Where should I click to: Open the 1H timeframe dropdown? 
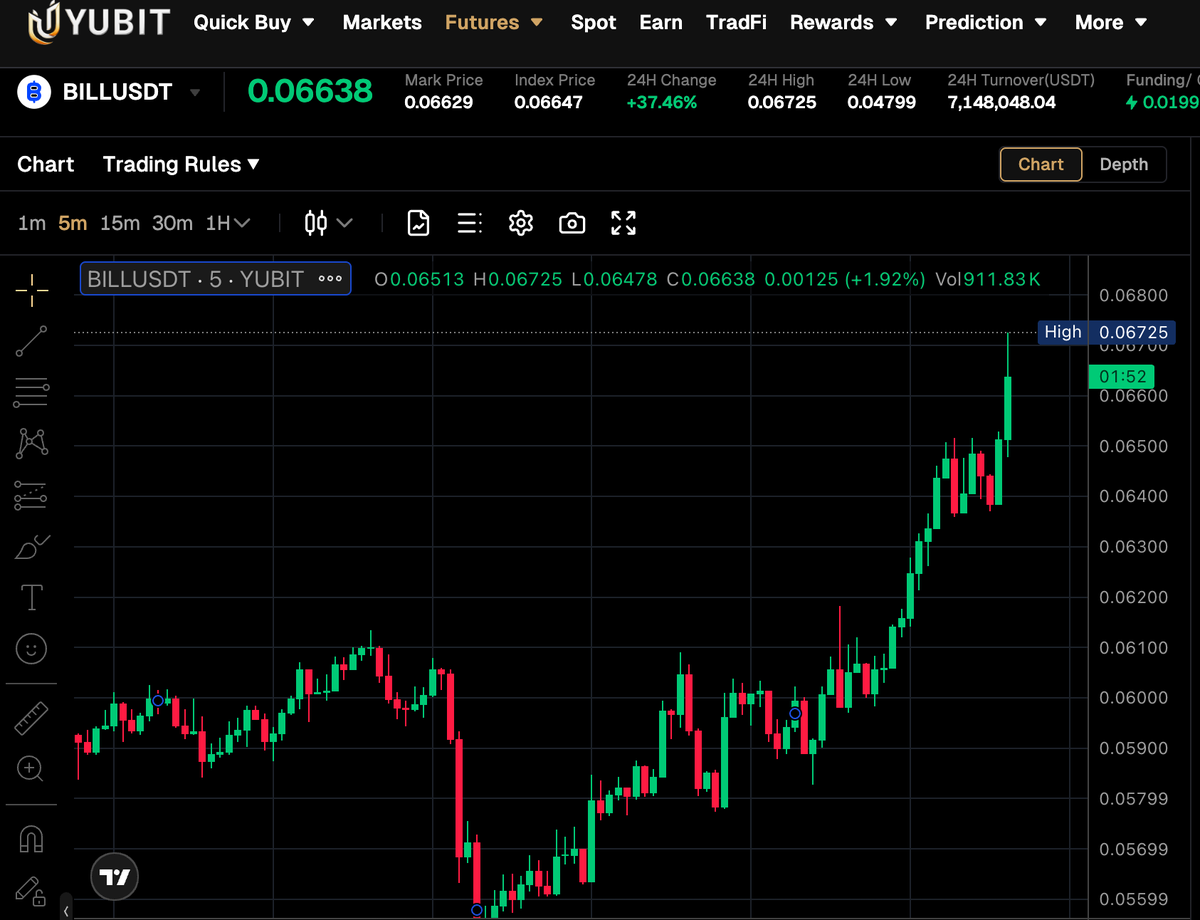pyautogui.click(x=228, y=223)
